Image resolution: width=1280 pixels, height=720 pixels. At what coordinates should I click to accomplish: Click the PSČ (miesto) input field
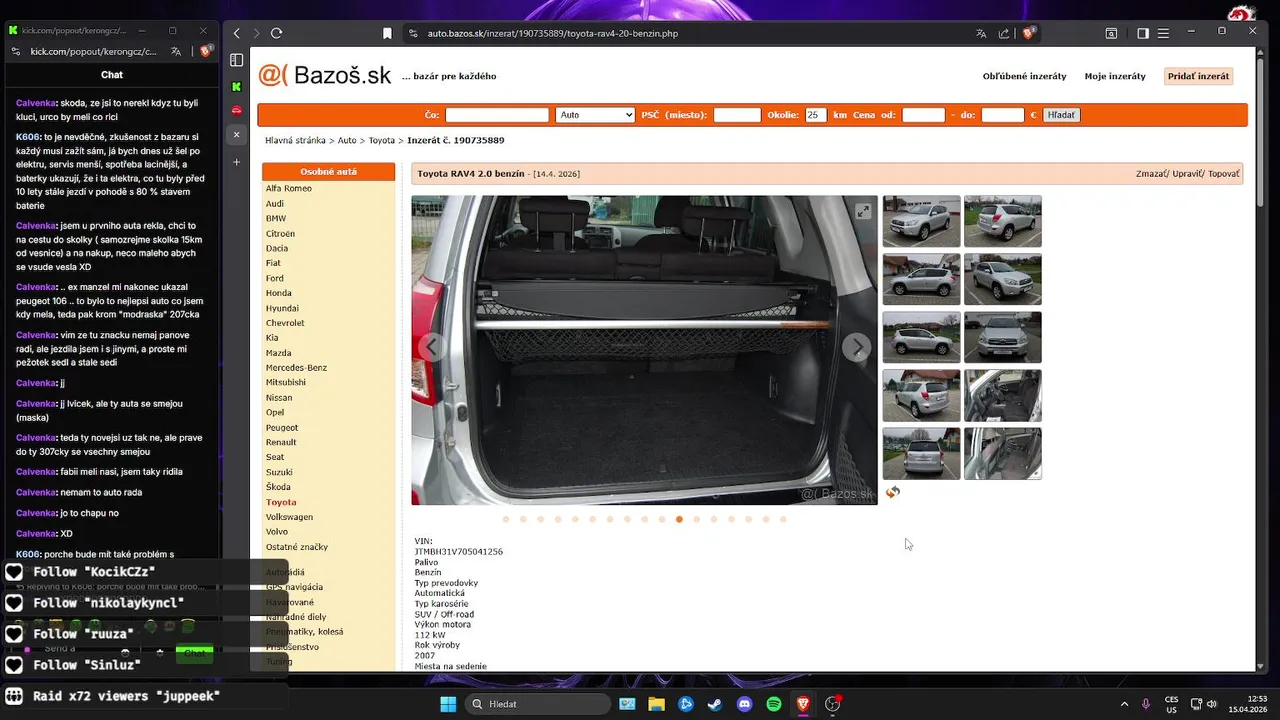coord(737,115)
